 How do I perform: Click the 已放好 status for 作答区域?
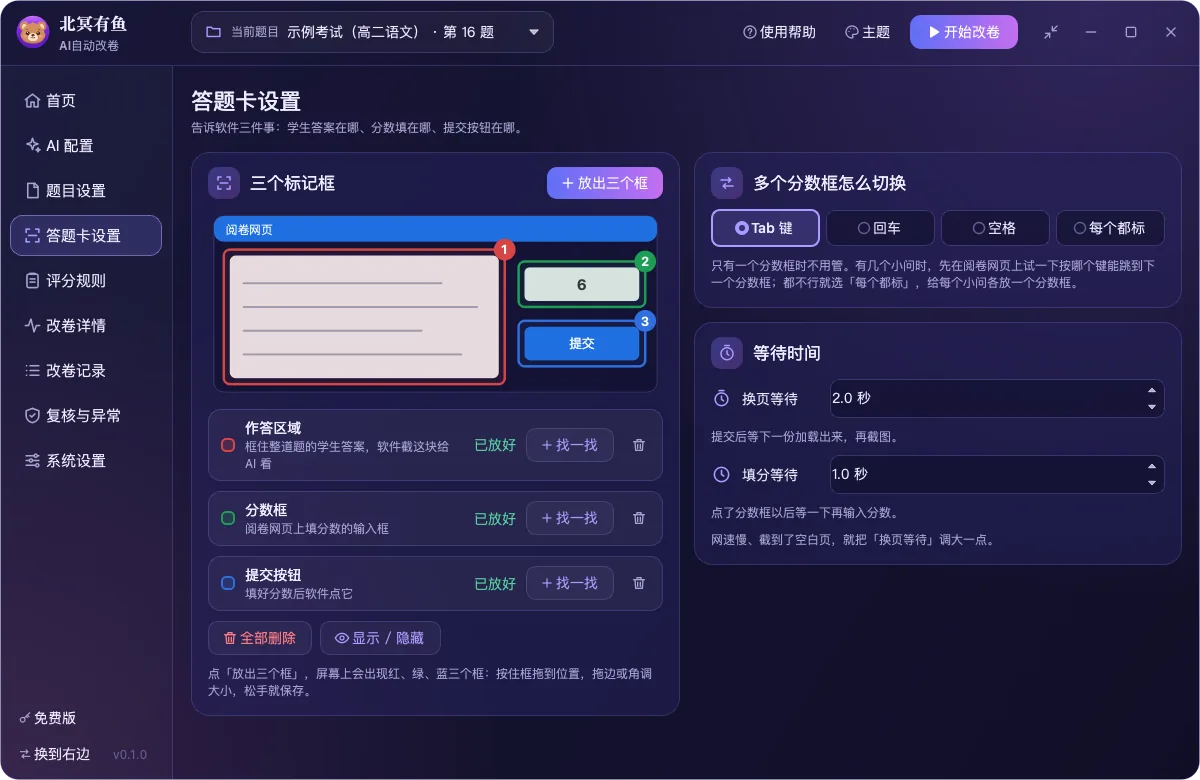pos(495,445)
